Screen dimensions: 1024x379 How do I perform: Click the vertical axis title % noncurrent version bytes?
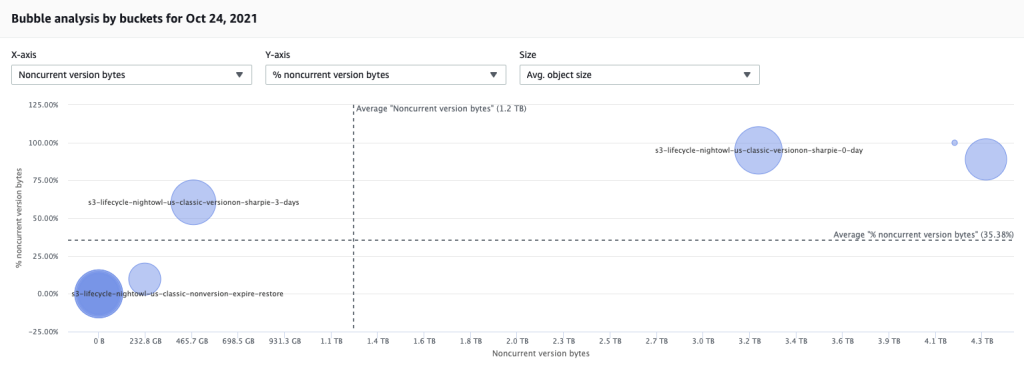(x=20, y=219)
